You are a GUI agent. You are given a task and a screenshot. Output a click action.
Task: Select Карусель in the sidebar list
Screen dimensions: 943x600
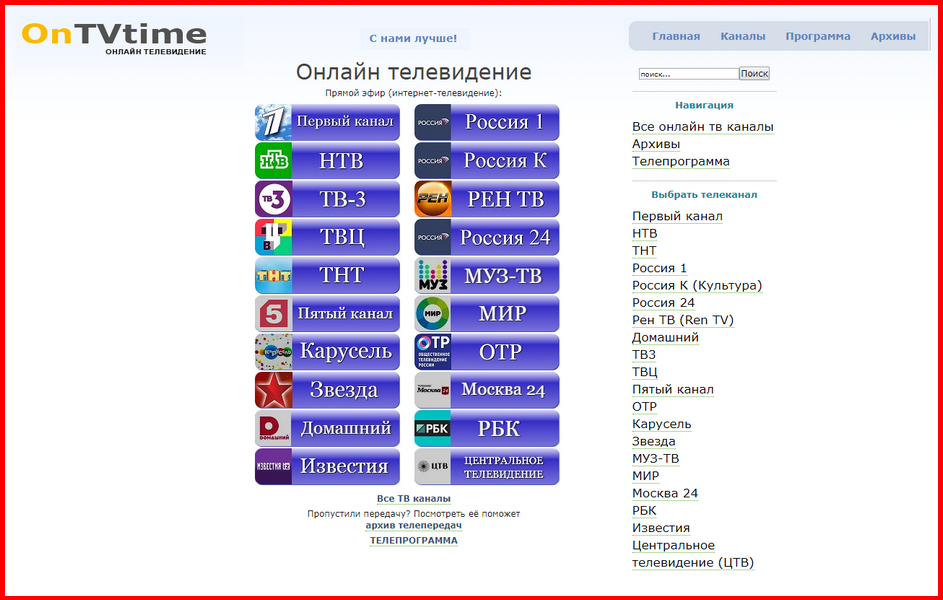tap(662, 424)
